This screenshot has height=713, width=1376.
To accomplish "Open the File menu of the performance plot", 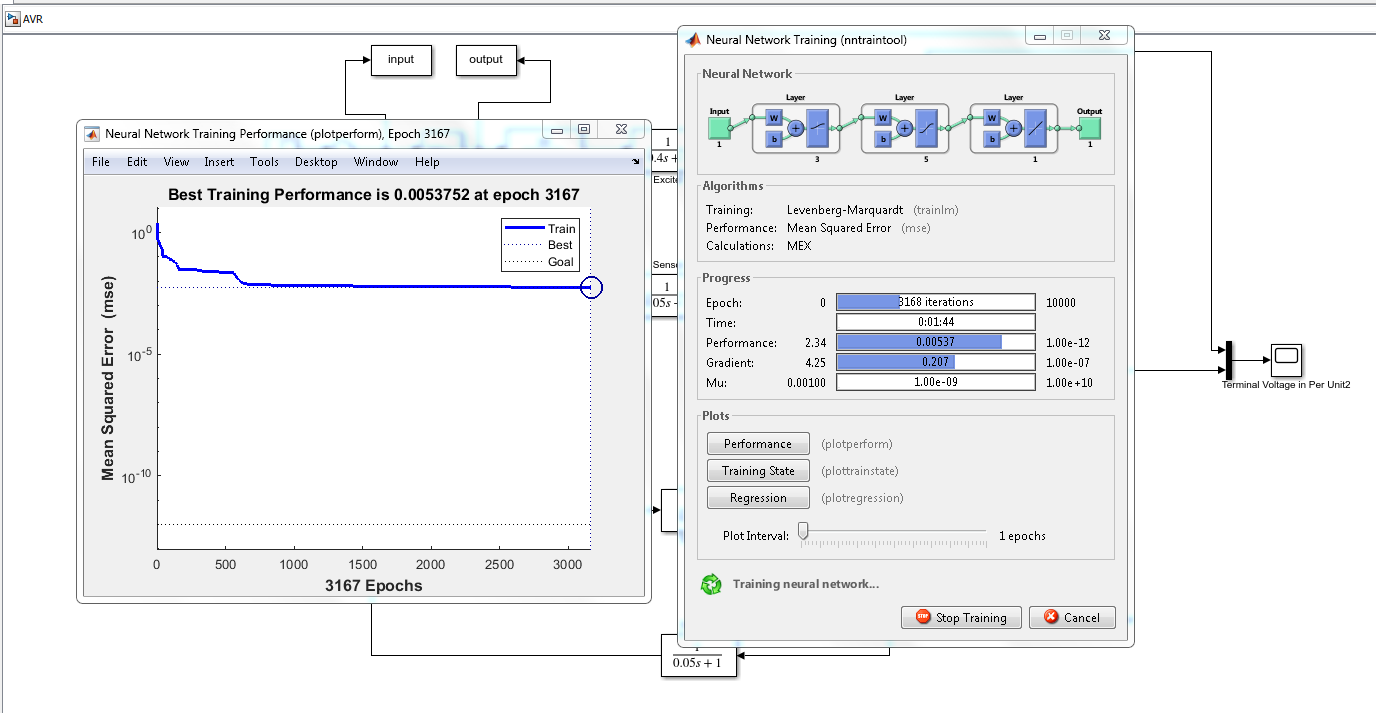I will click(x=100, y=161).
